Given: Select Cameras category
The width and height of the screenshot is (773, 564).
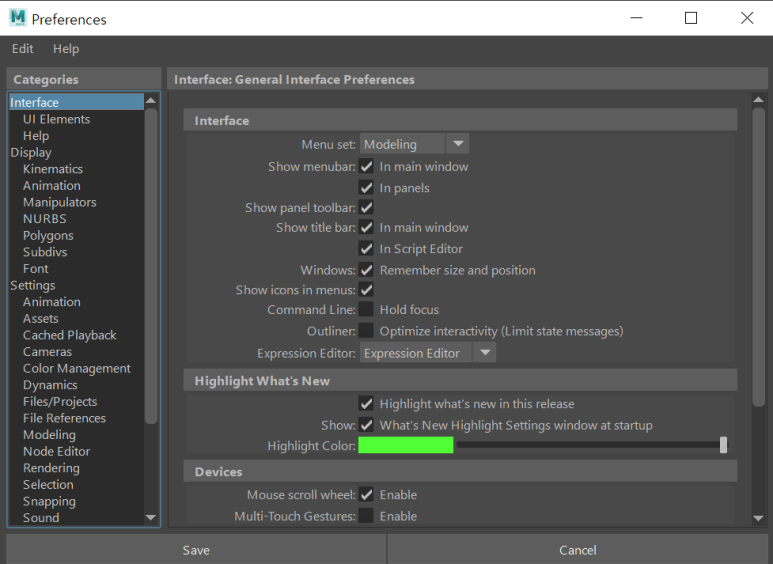Looking at the screenshot, I should [47, 352].
